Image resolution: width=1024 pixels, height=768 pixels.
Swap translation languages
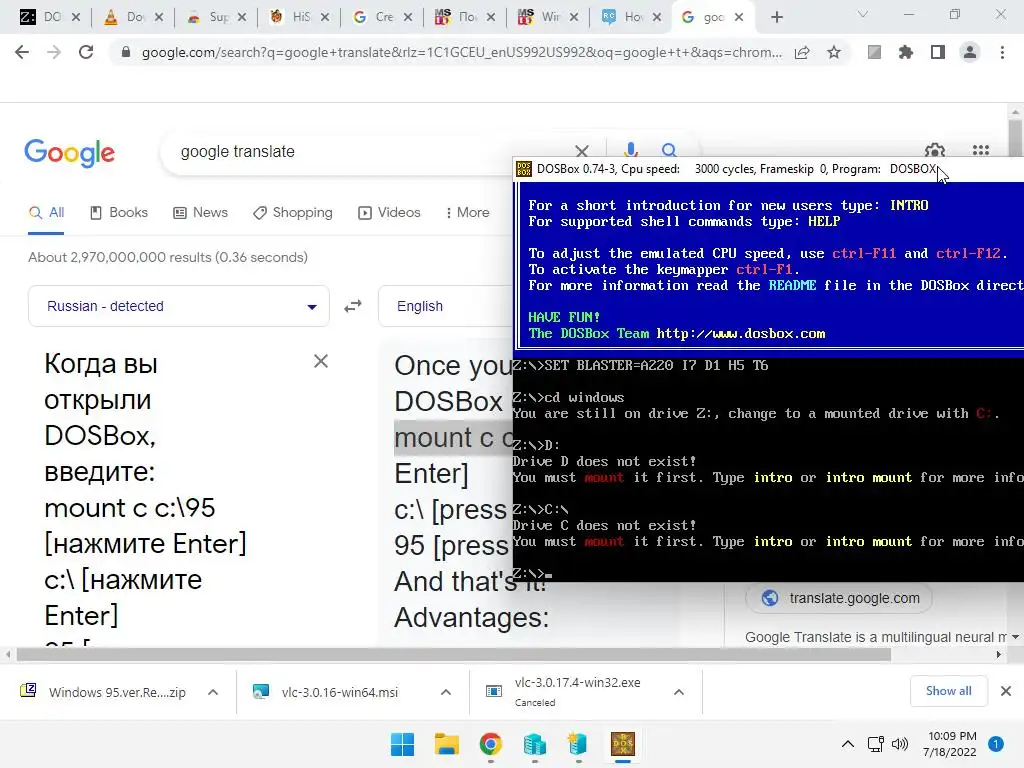[353, 306]
